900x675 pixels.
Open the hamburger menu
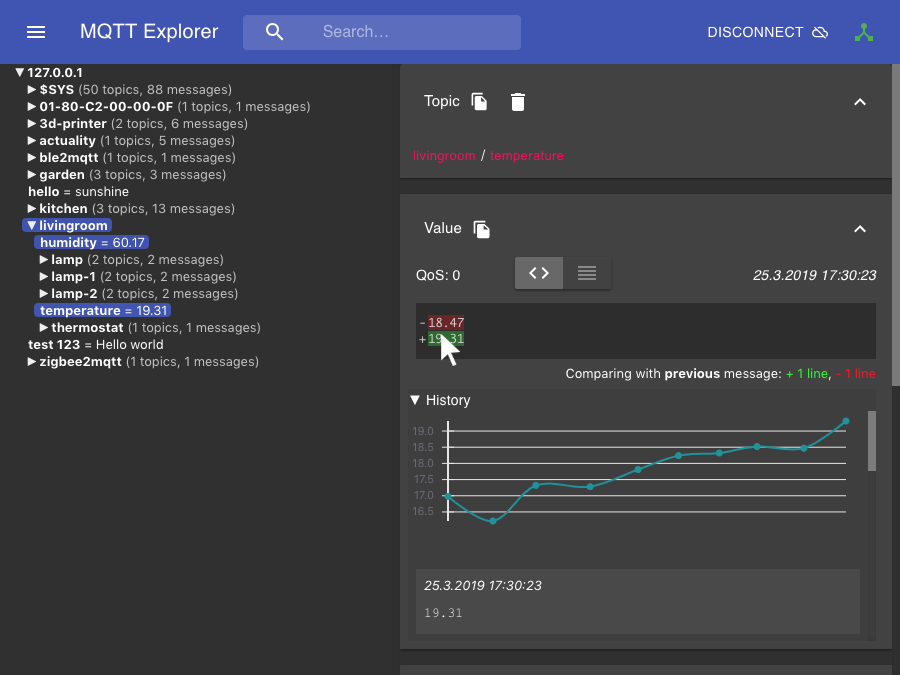click(x=36, y=31)
